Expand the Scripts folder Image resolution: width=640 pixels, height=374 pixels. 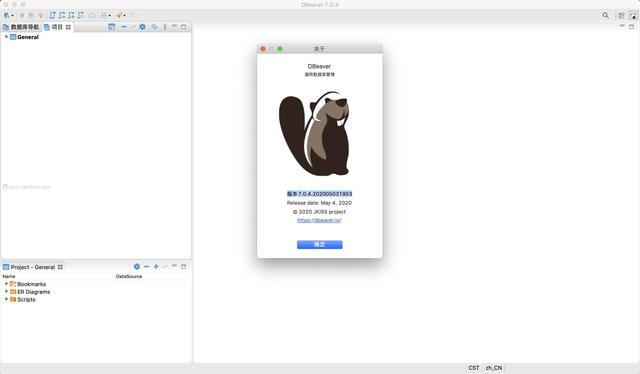(x=6, y=299)
